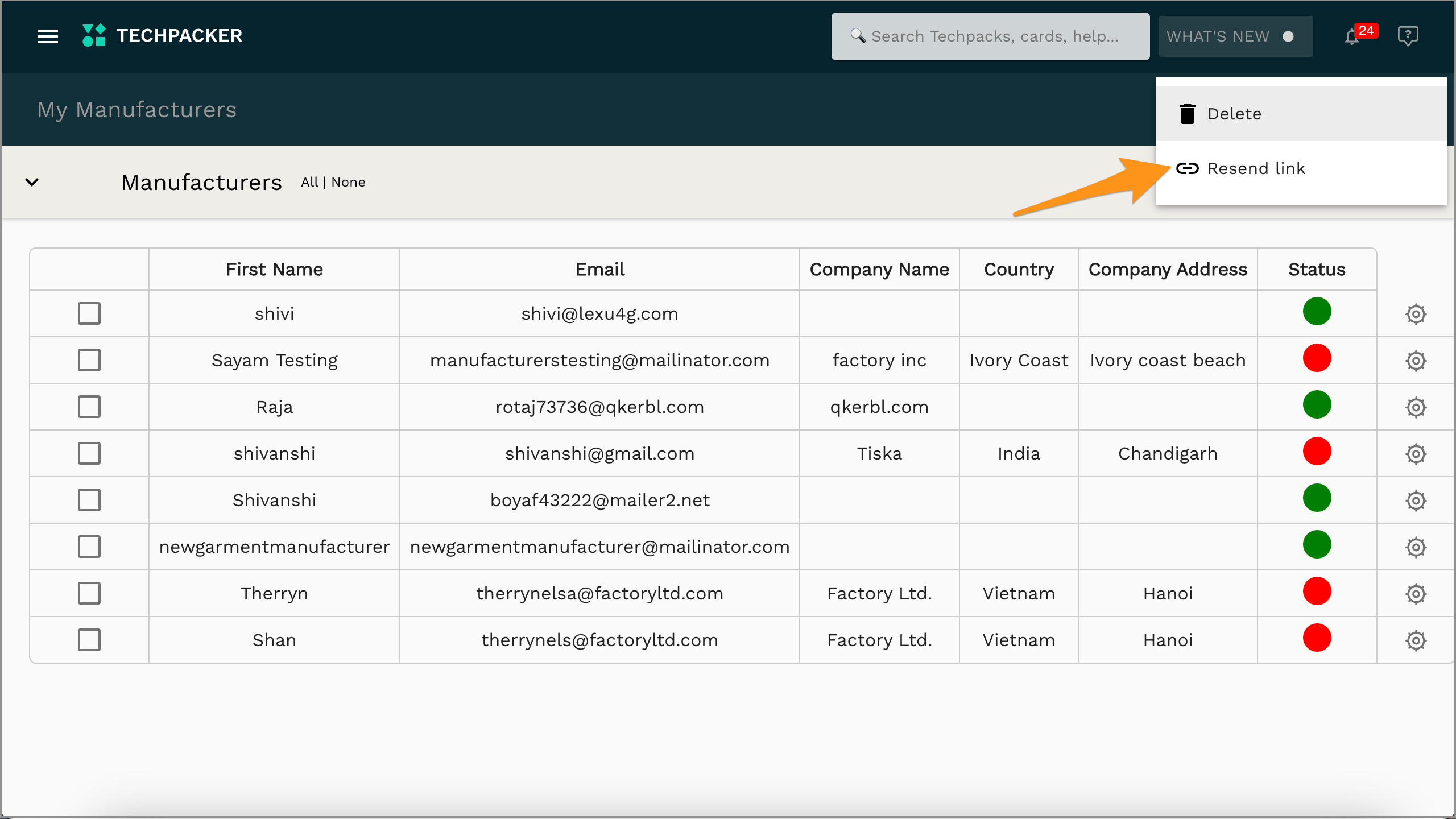Click the factory inc company cell

click(879, 360)
